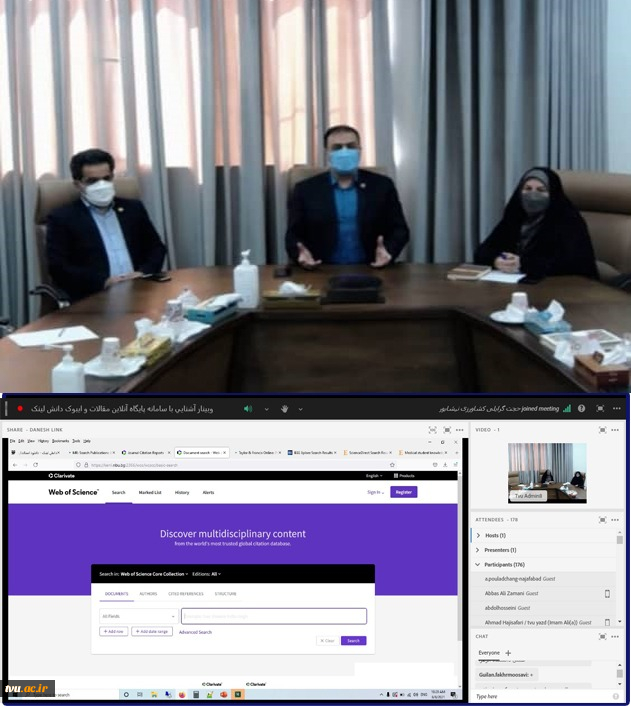Click the browser downloads arrow icon
Image resolution: width=631 pixels, height=706 pixels.
[445, 465]
